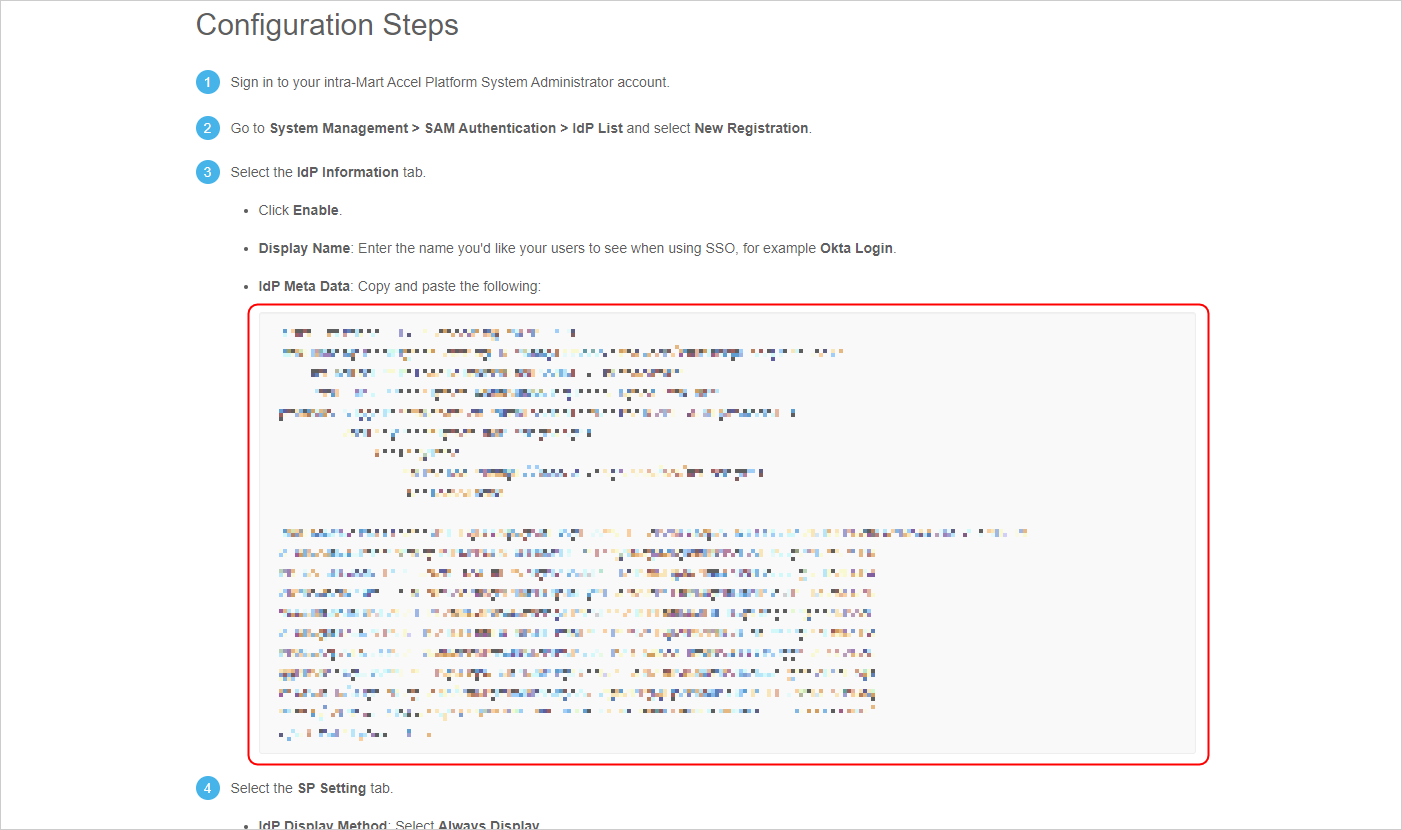Click the Display Name label

[x=304, y=248]
